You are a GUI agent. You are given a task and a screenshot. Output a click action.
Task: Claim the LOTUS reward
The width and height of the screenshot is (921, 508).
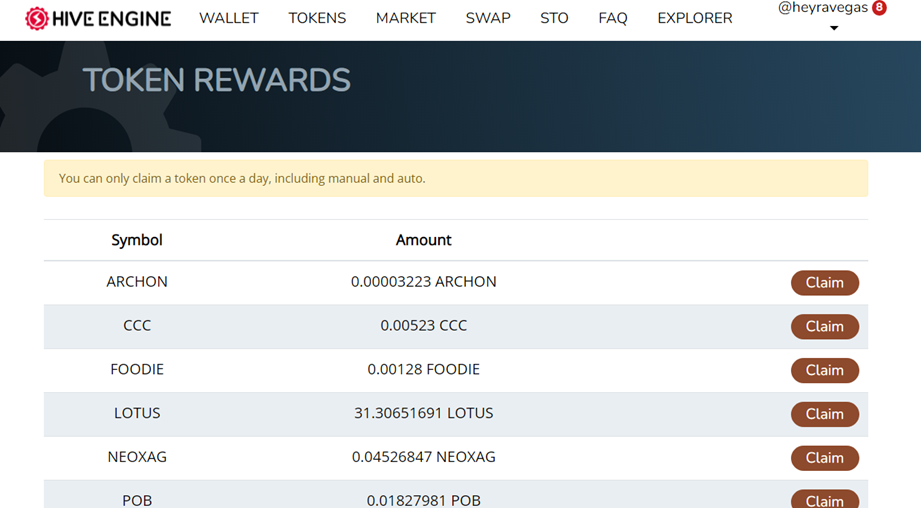click(x=825, y=414)
